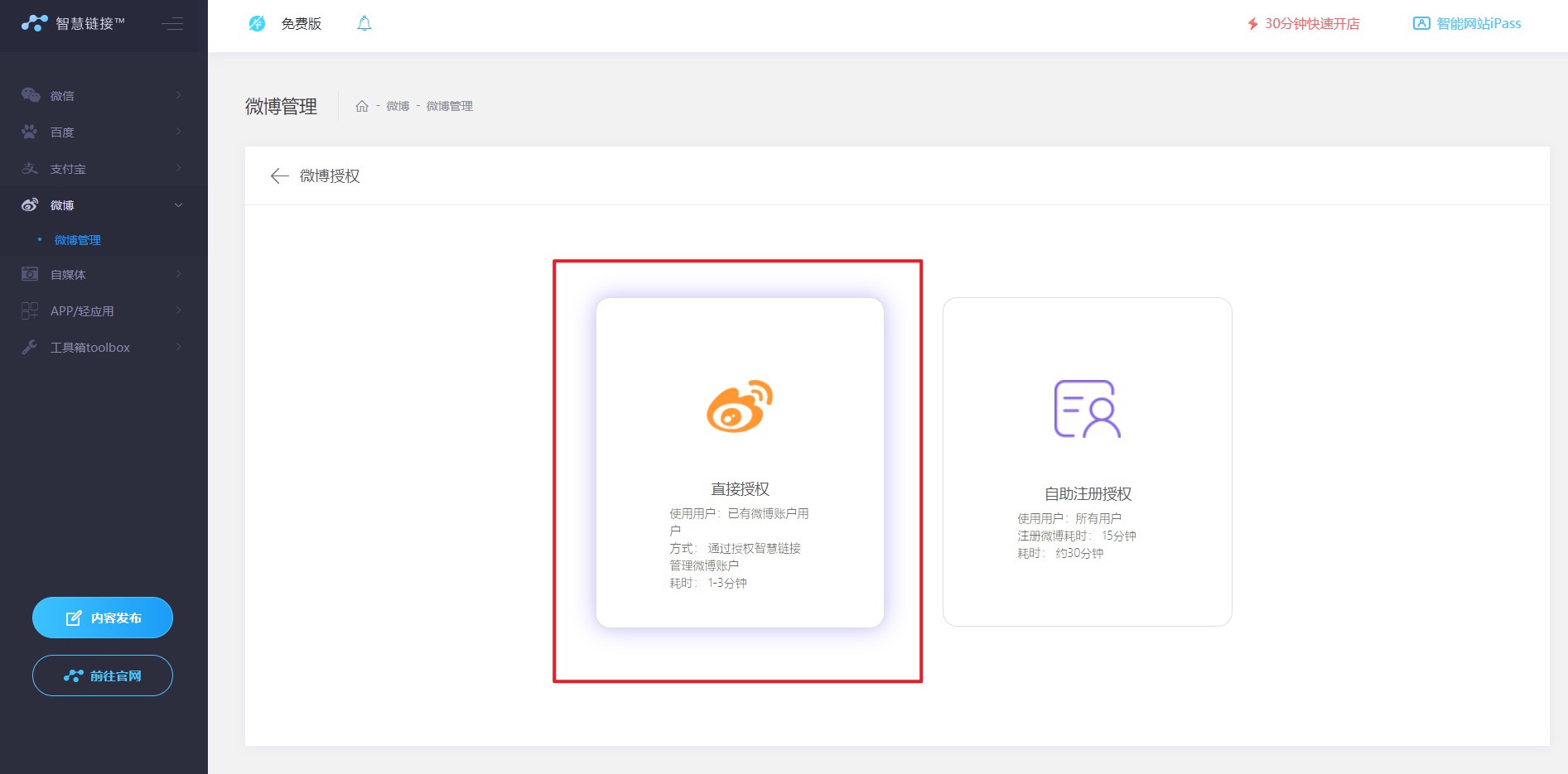
Task: Open the APP/轻应用 sidebar menu
Action: point(104,310)
